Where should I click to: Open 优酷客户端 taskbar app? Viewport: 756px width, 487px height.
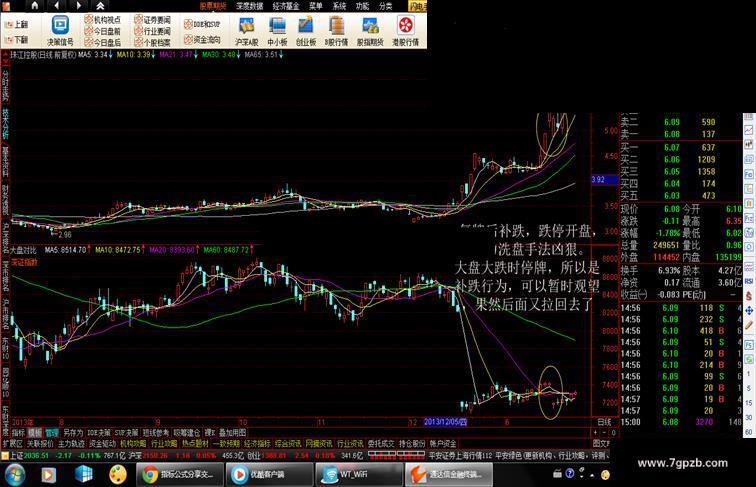click(269, 474)
